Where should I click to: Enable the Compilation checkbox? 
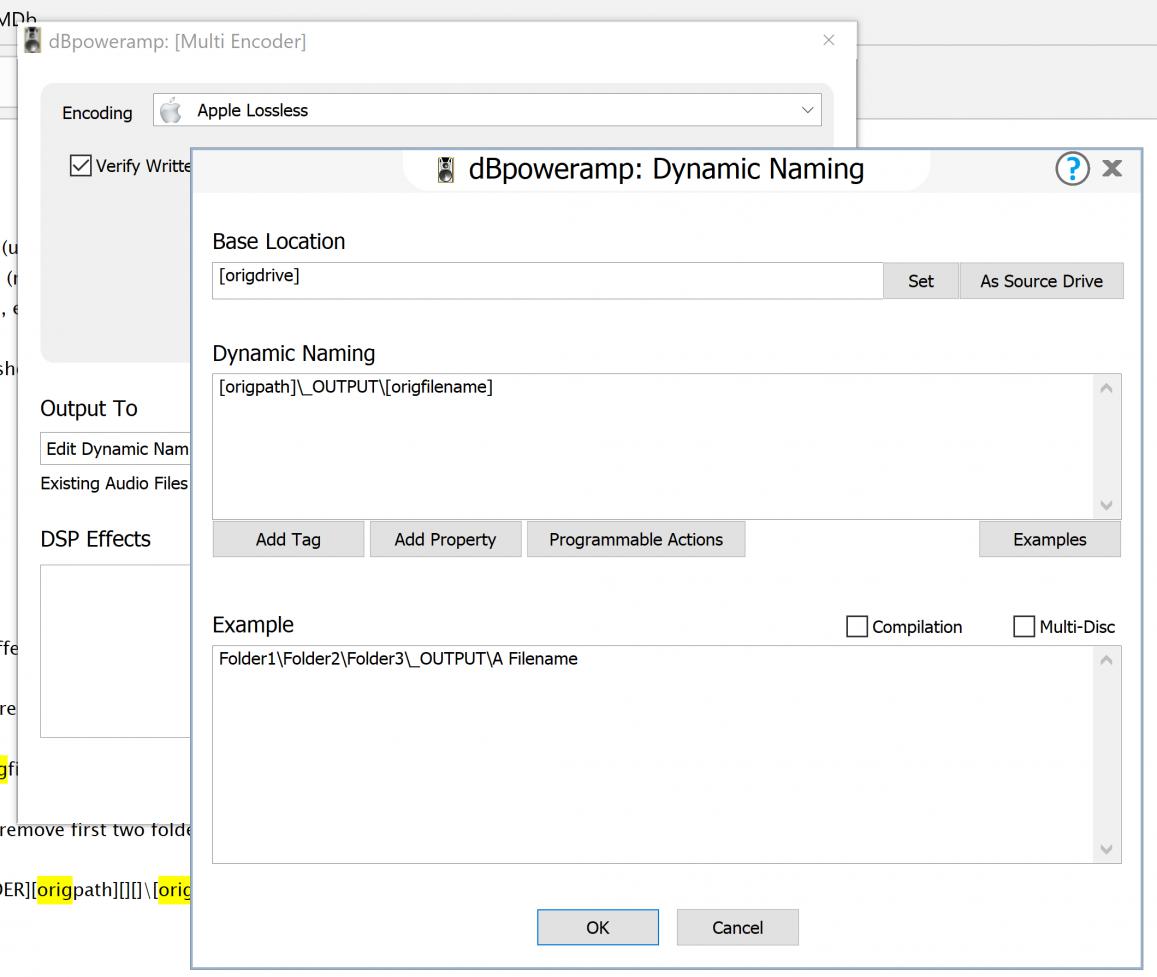[x=857, y=627]
